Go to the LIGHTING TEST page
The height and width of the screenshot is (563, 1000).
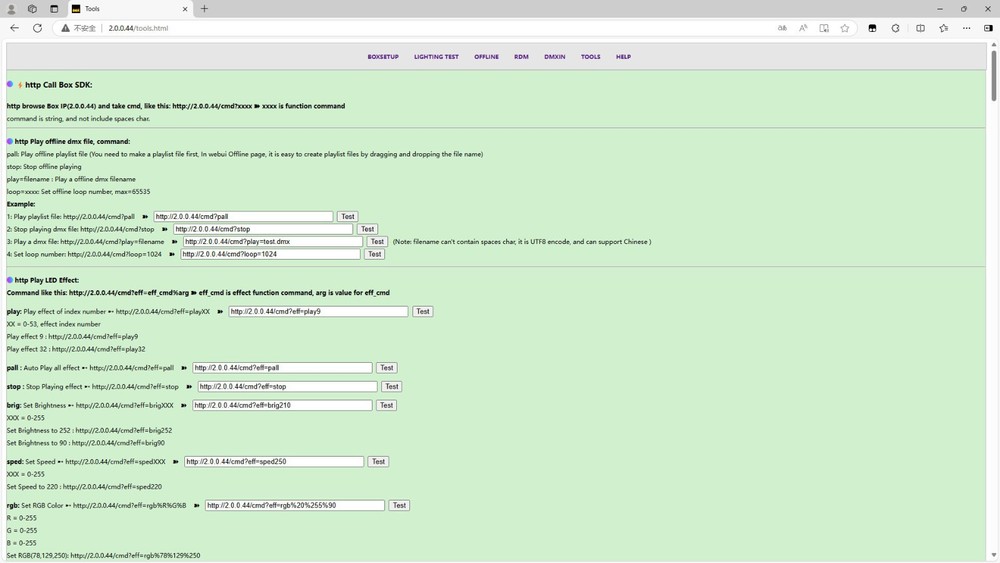point(436,57)
